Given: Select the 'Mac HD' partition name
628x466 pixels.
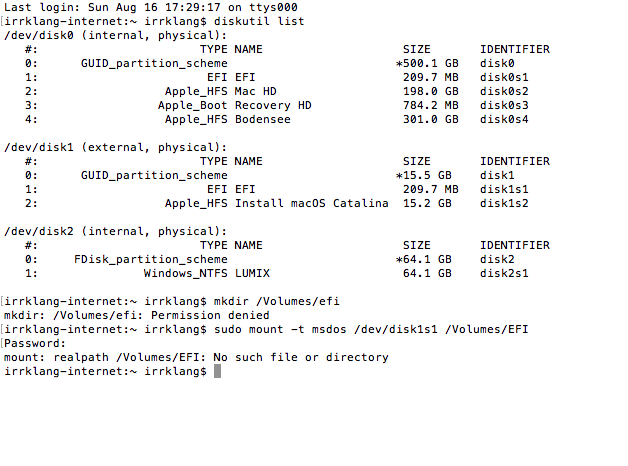Looking at the screenshot, I should [x=259, y=91].
